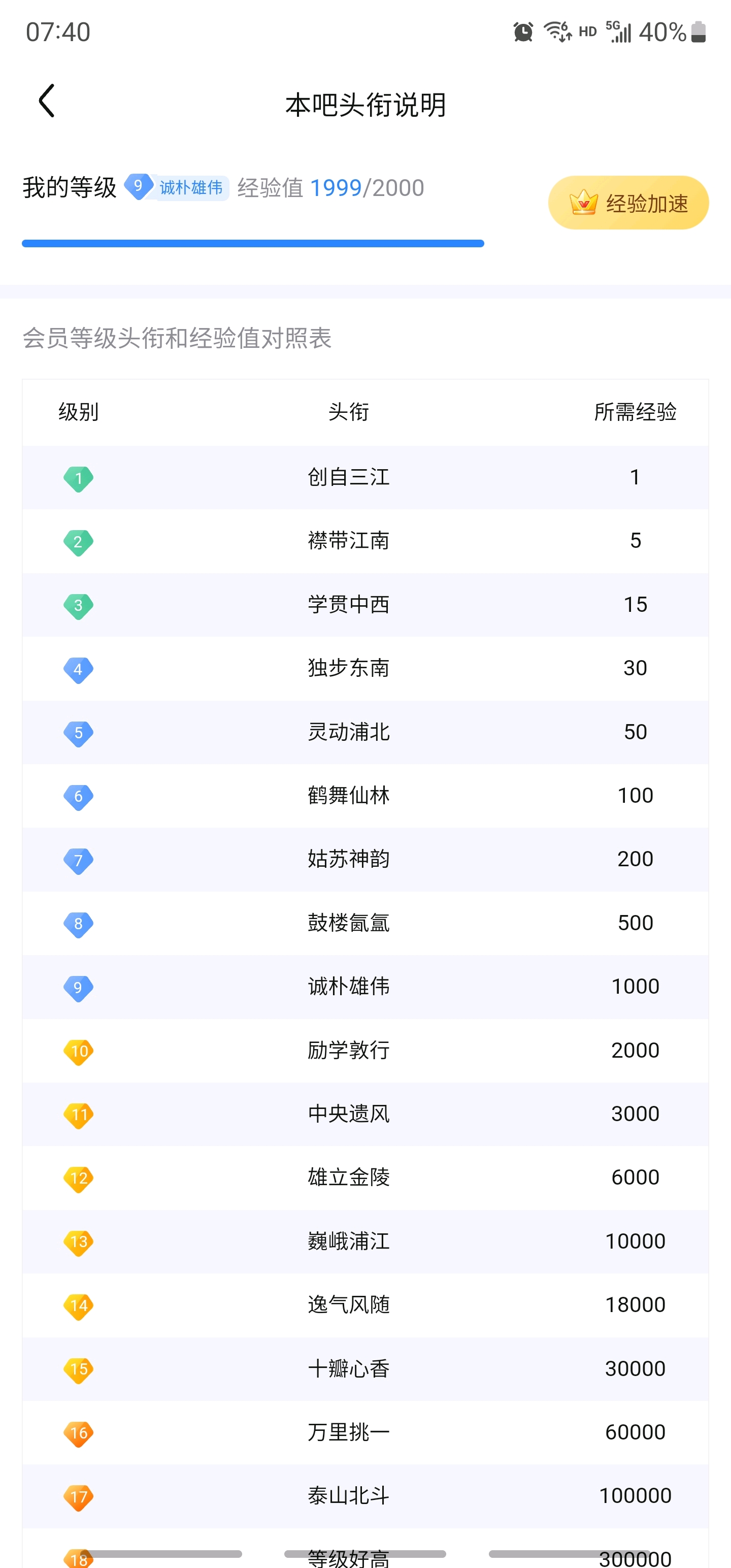Select the 励学敦行 title text

tap(349, 1050)
